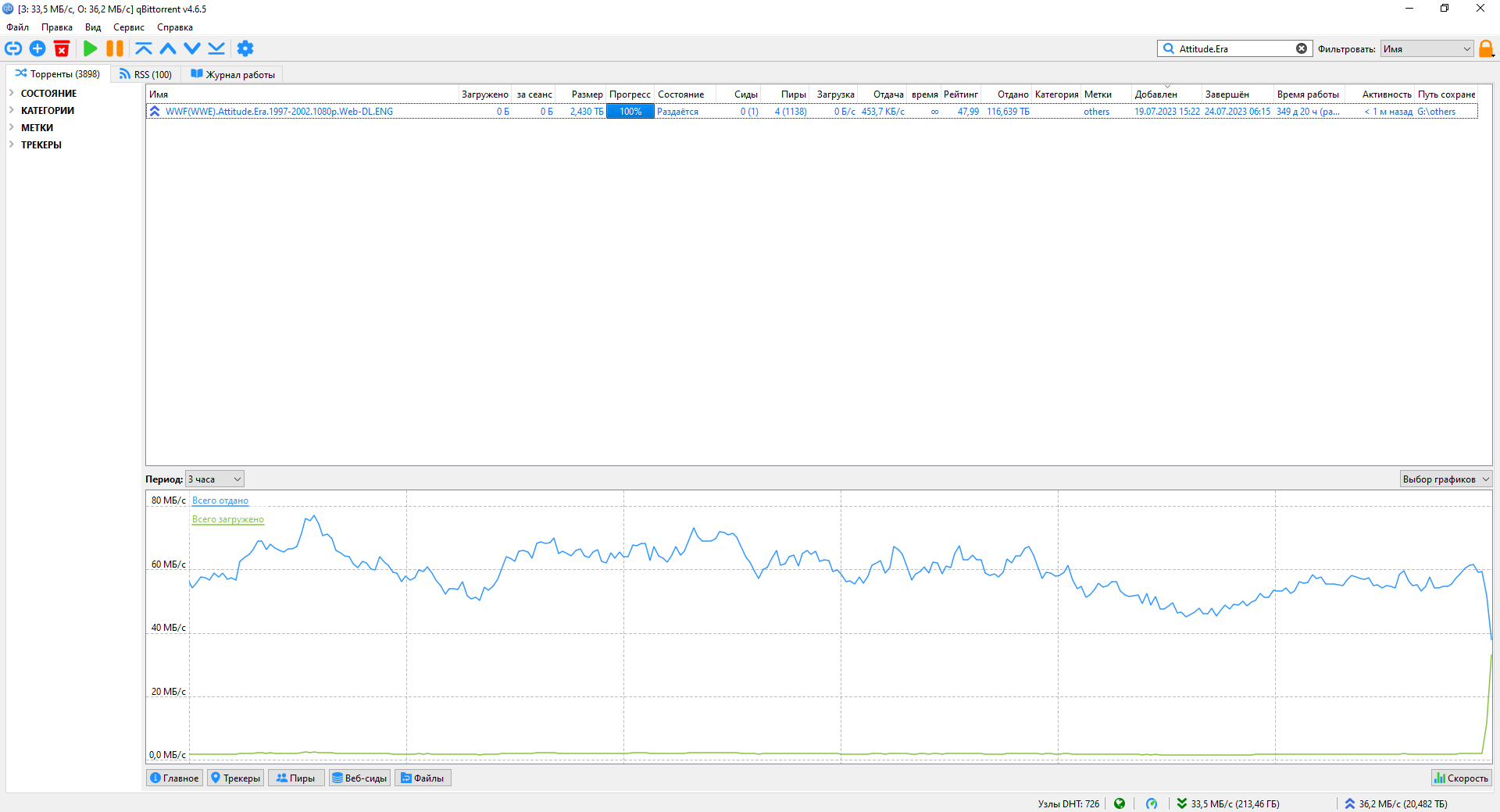Open the Файлы details tab
The width and height of the screenshot is (1500, 812).
click(423, 778)
